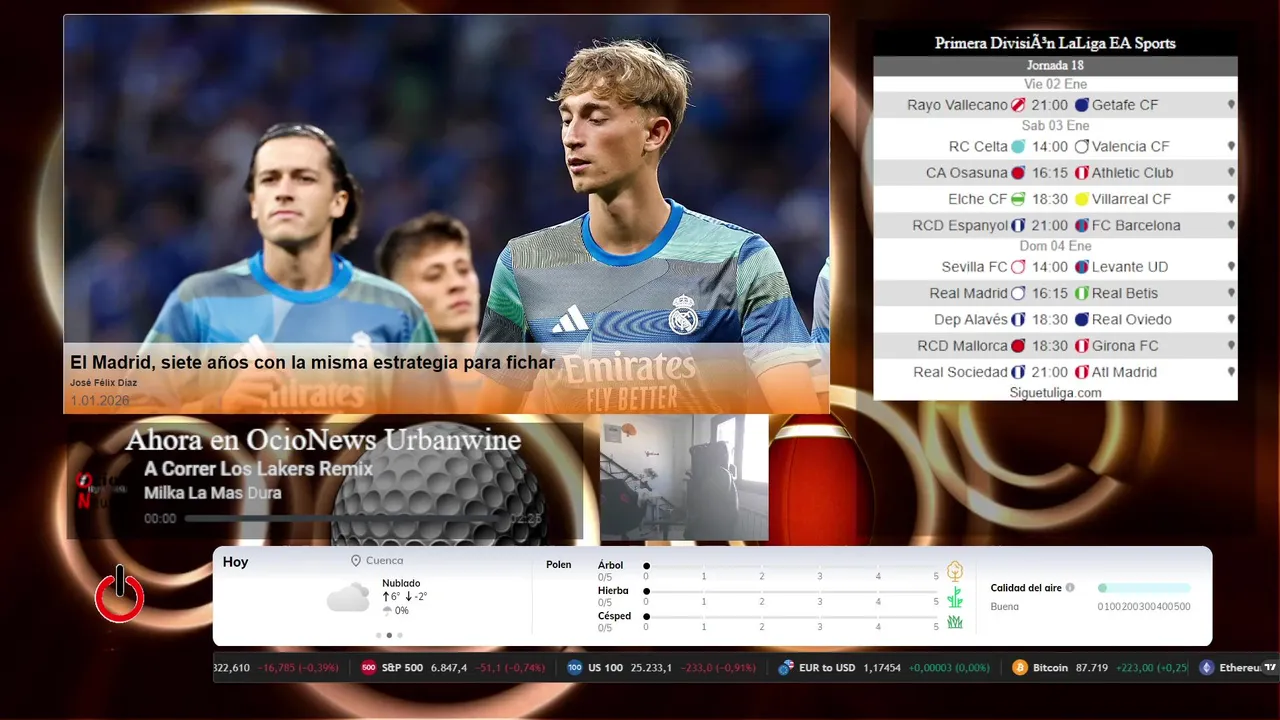The height and width of the screenshot is (720, 1280).
Task: Click the audio player progress bar
Action: click(x=345, y=519)
